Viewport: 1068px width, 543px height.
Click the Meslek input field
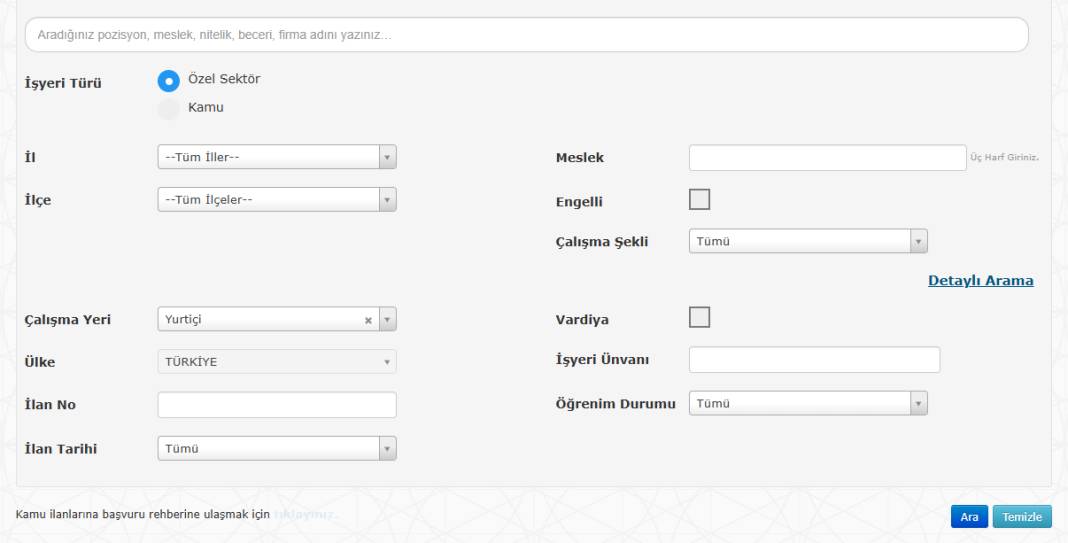click(x=827, y=158)
